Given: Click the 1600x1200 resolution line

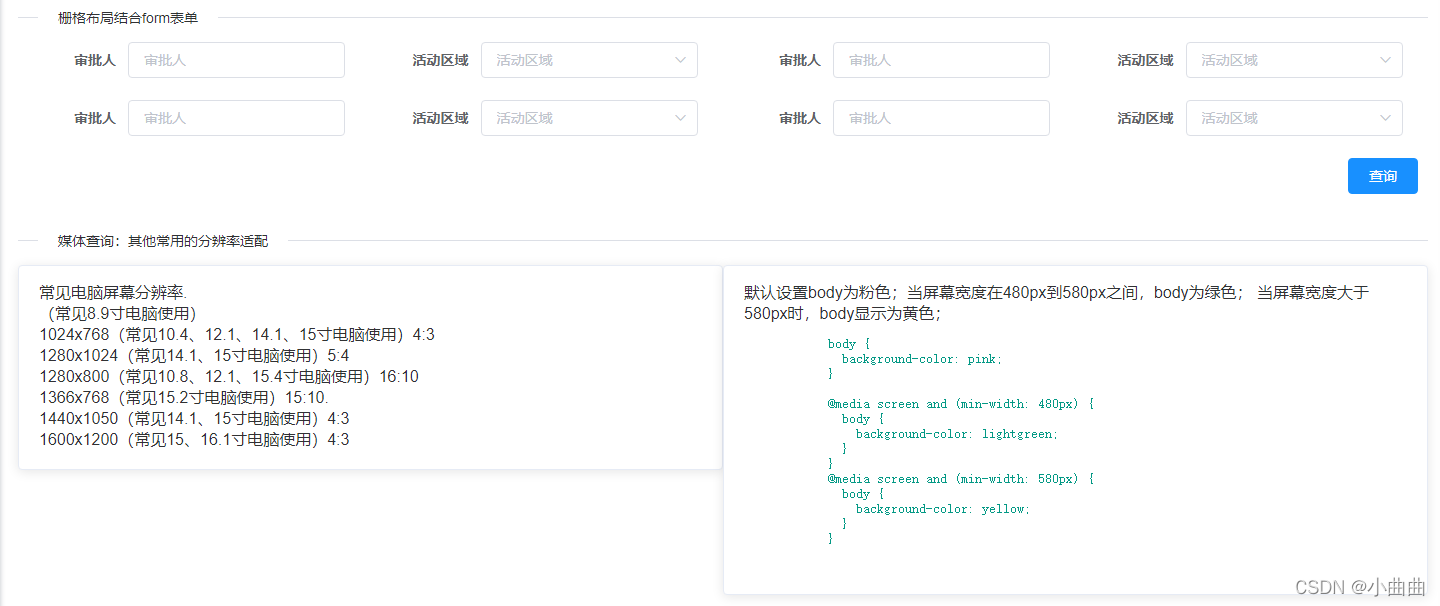Looking at the screenshot, I should pyautogui.click(x=193, y=439).
